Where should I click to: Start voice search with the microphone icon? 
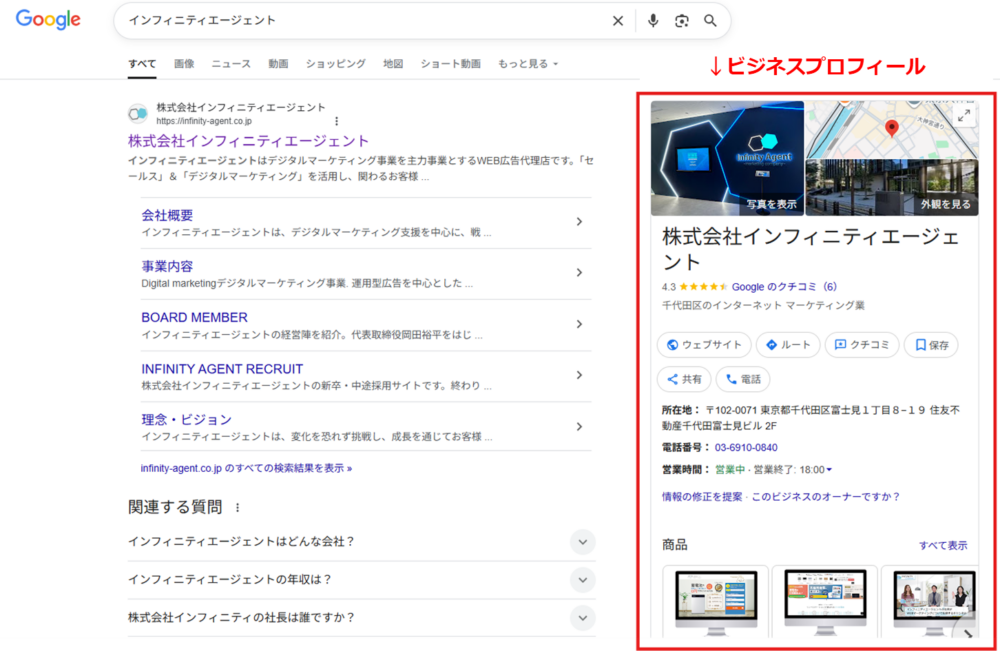click(653, 21)
